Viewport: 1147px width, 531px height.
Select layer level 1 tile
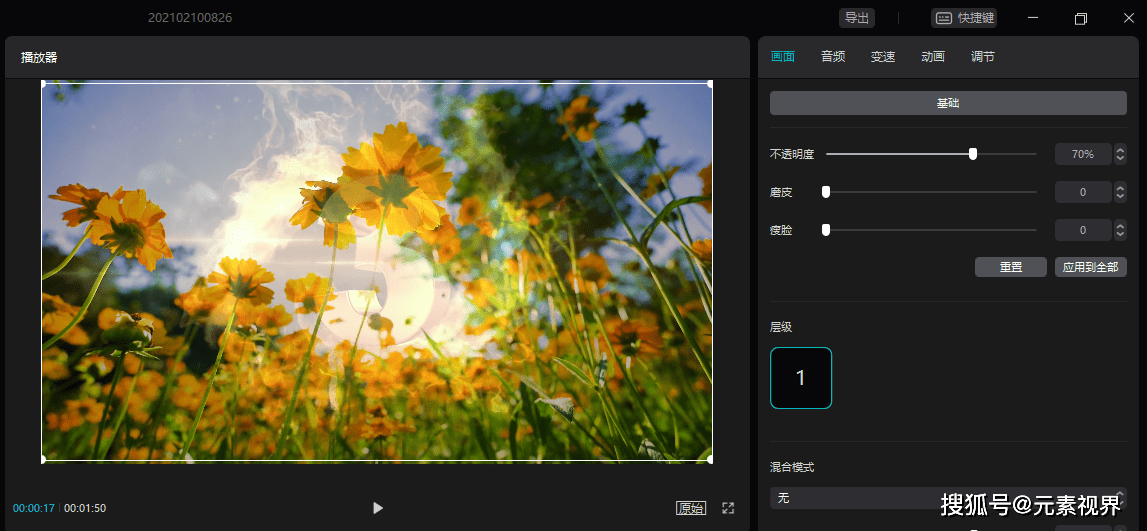pyautogui.click(x=801, y=378)
